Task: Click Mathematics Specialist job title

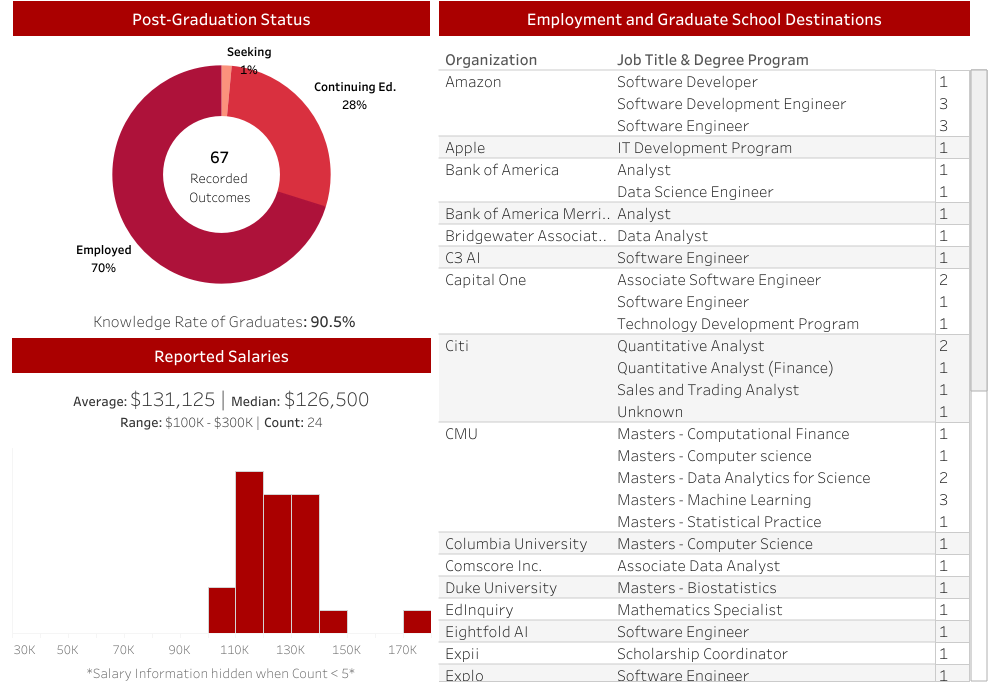Action: [699, 610]
